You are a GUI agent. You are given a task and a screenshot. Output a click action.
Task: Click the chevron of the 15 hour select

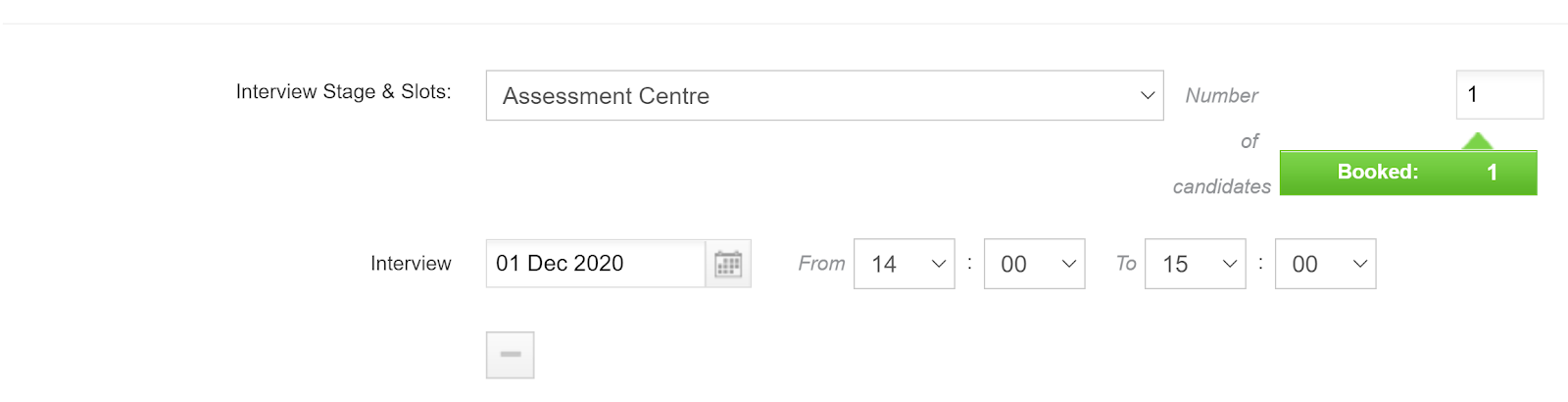(x=1229, y=264)
